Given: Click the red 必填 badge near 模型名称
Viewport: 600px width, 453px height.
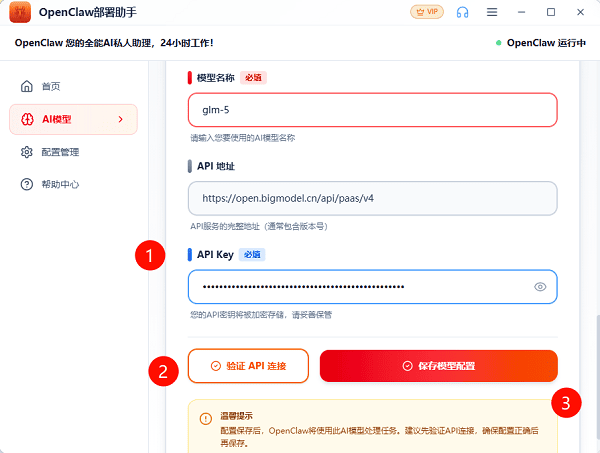Looking at the screenshot, I should coord(253,78).
